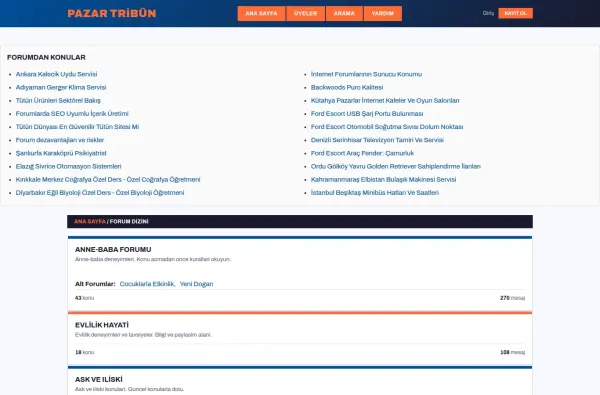
Task: Open İstanbul Beşiktaş Minibüs Hatları topic
Action: (375, 193)
